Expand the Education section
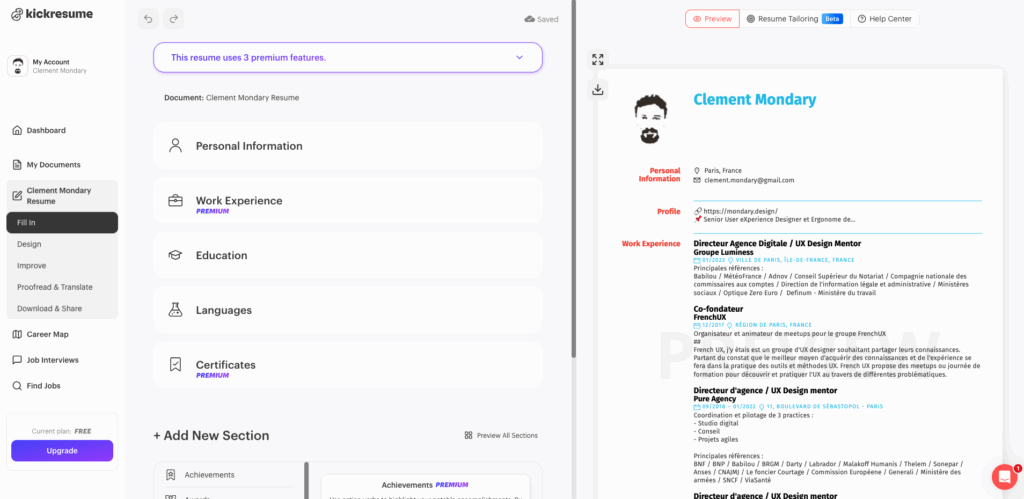 347,255
